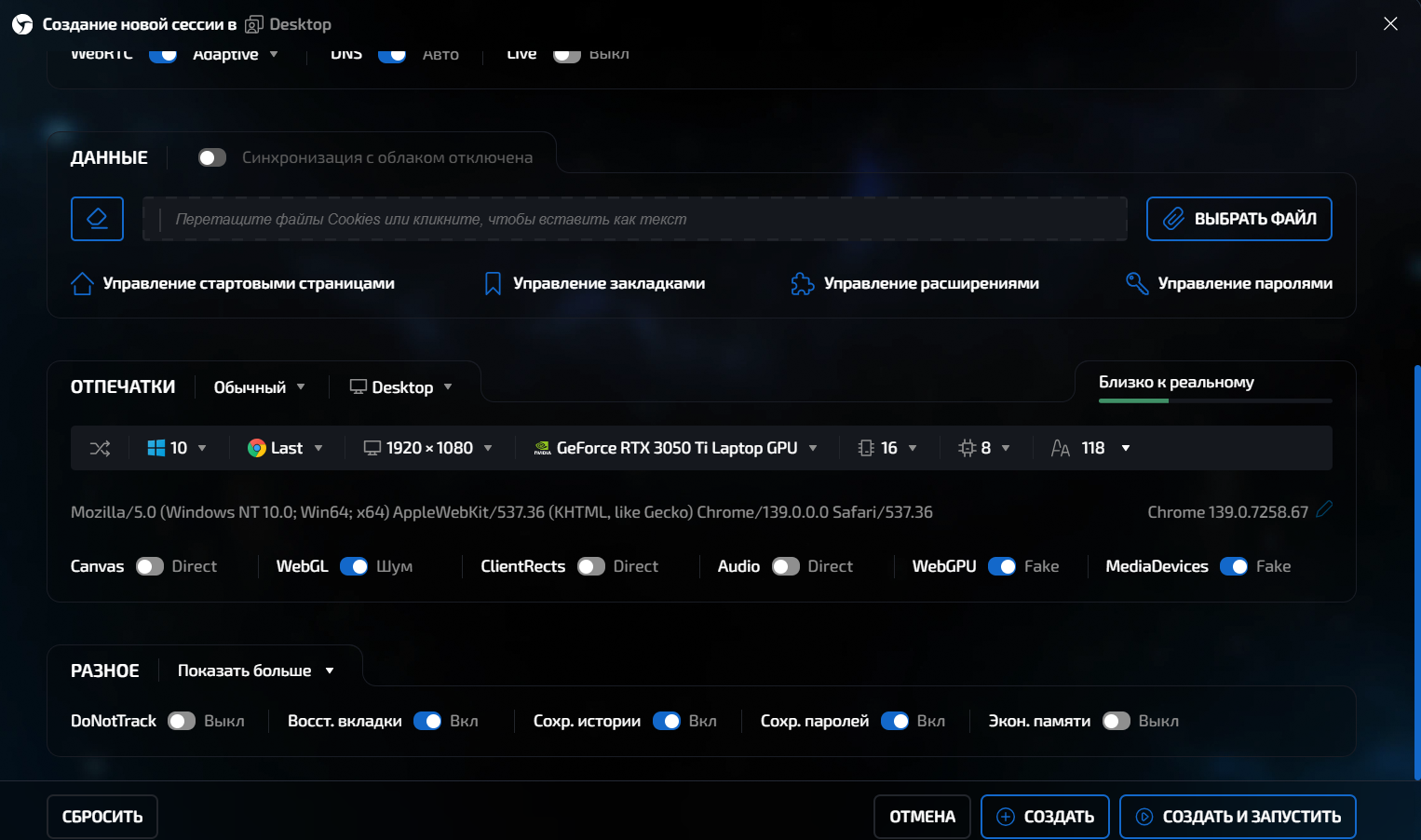This screenshot has width=1421, height=840.
Task: Turn on DoNotTrack switch
Action: pyautogui.click(x=182, y=721)
